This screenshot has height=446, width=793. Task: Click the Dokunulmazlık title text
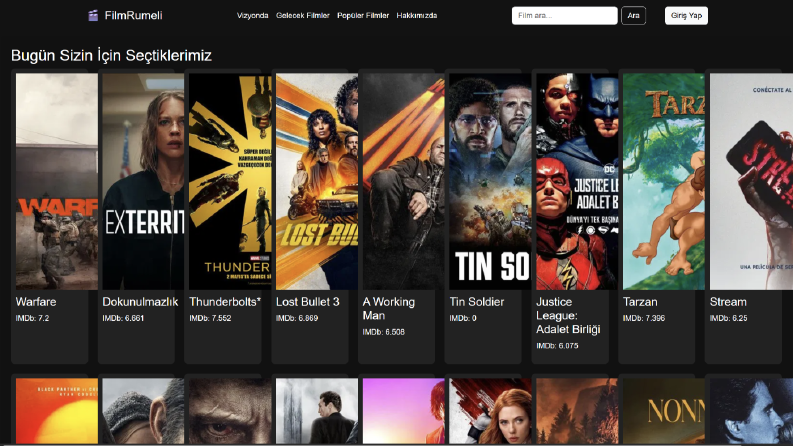coord(140,302)
